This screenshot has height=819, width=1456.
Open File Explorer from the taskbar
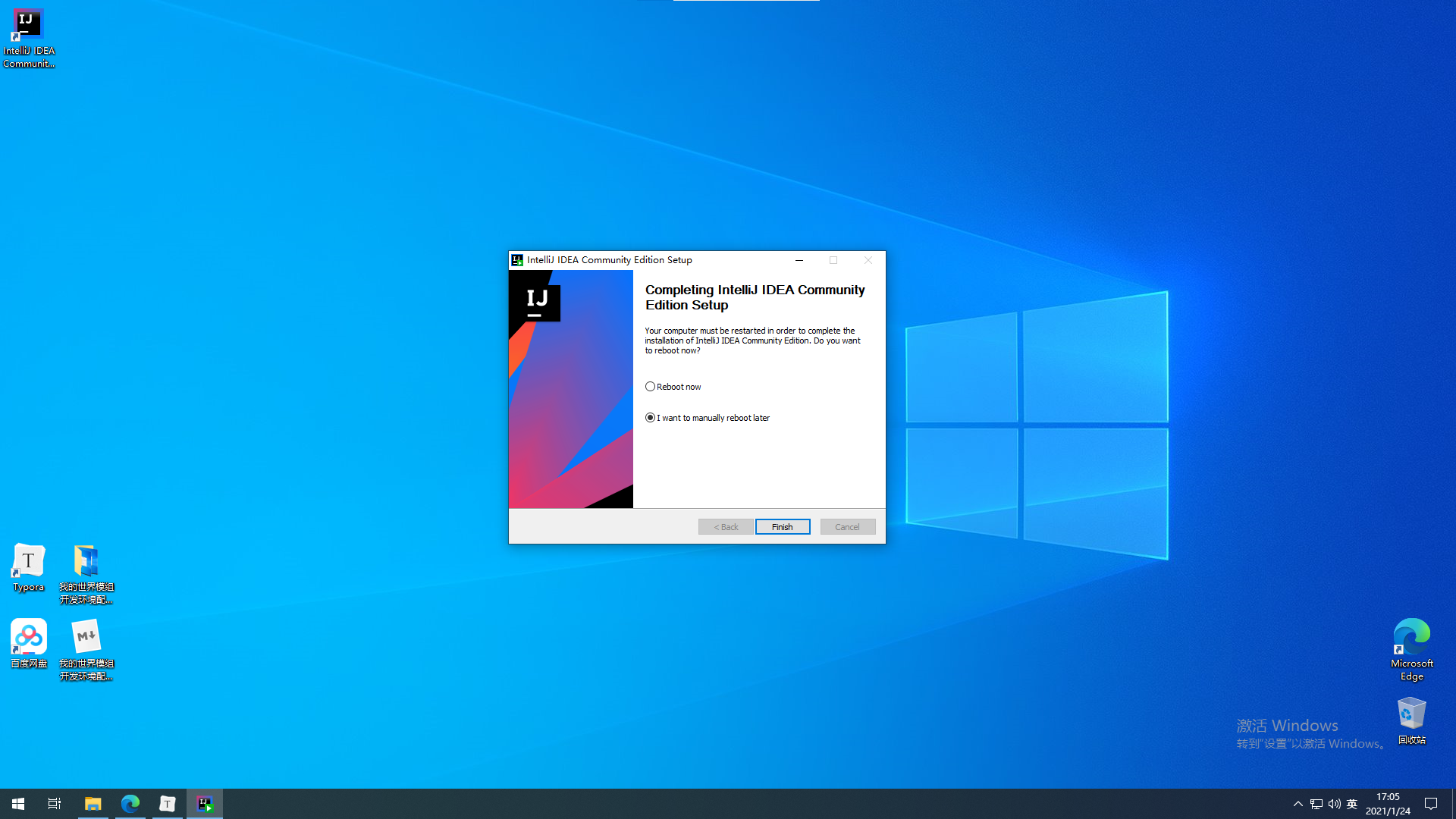tap(93, 804)
